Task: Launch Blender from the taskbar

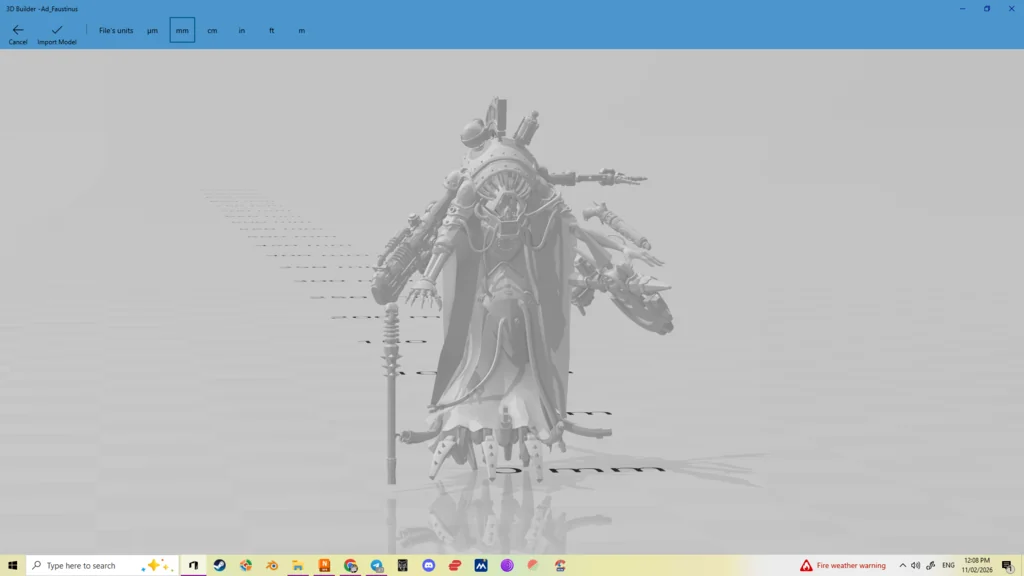Action: (272, 565)
